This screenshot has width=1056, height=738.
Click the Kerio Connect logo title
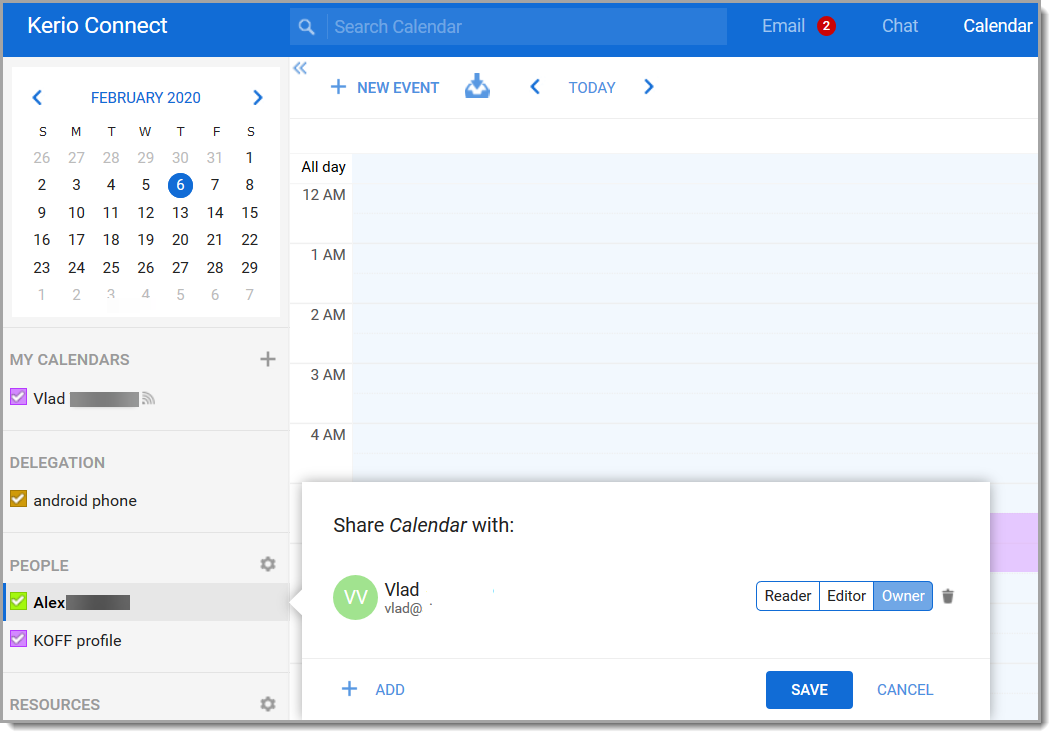[x=97, y=26]
